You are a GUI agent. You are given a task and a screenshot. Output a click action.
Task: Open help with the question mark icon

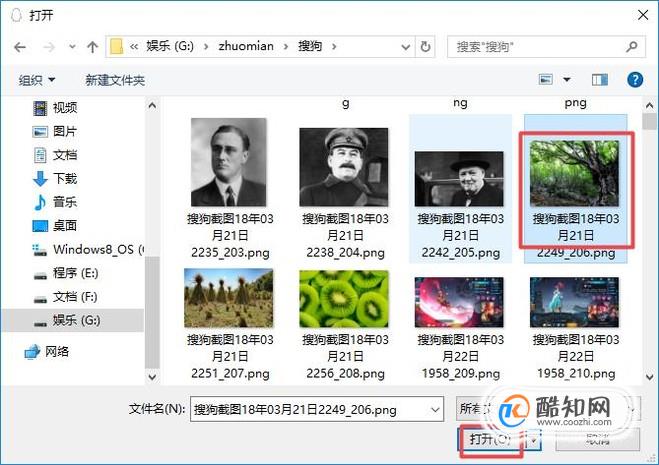point(635,79)
